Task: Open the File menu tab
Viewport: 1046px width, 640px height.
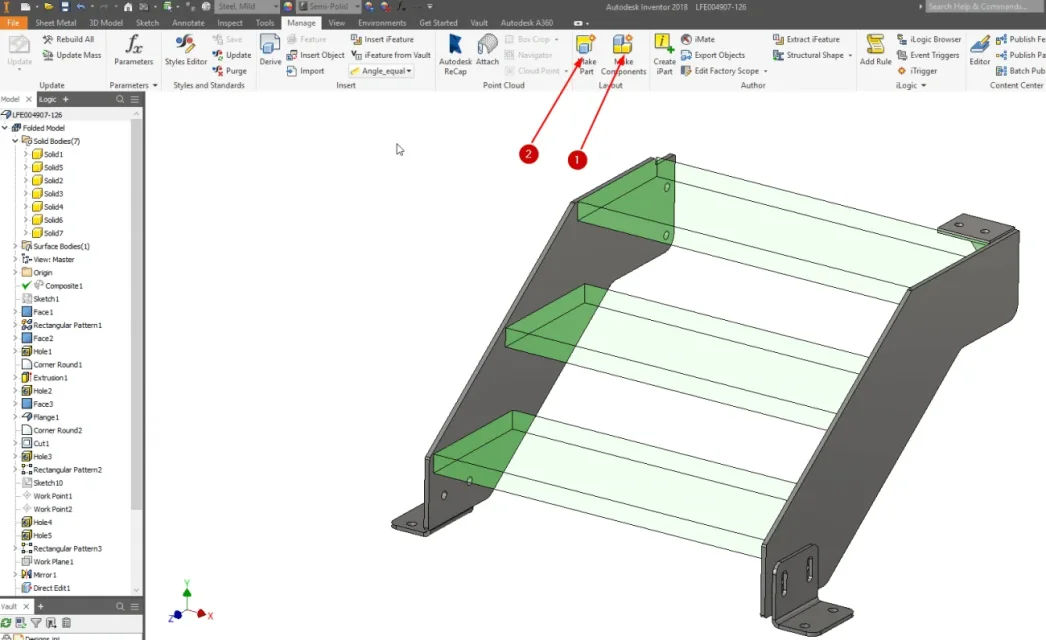Action: [x=13, y=23]
